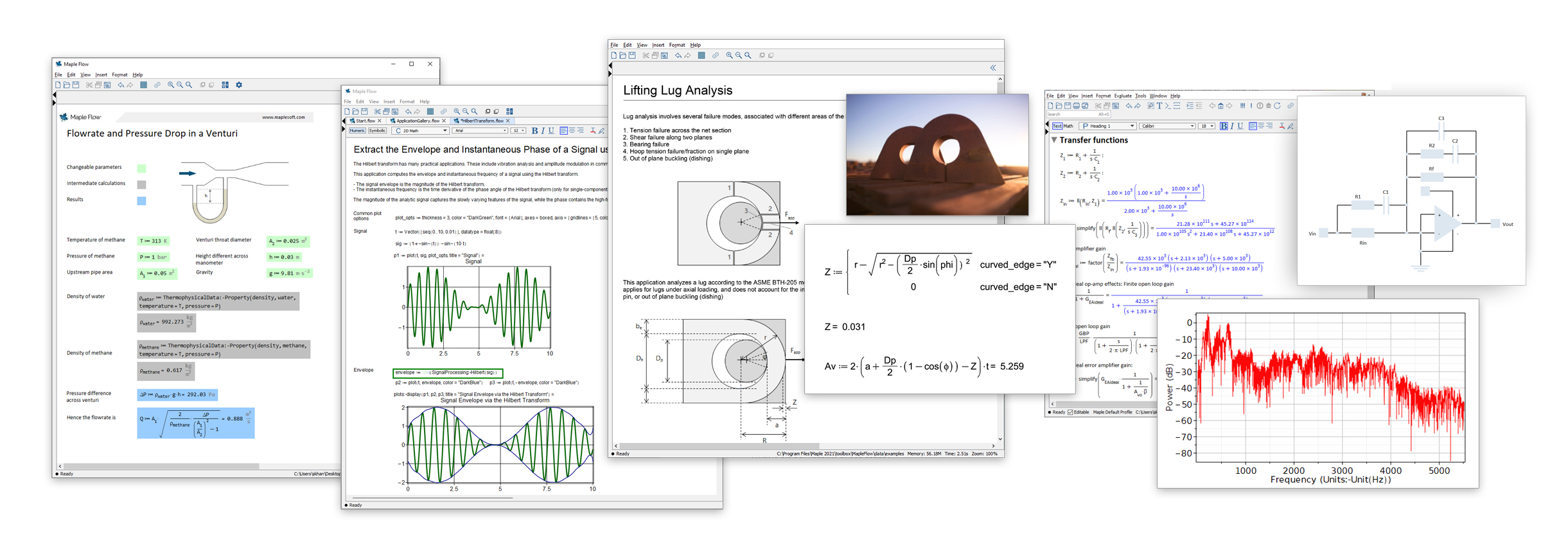Screen dimensions: 1568x556
Task: Click Insert Table grid in Lifting Lug toolbar
Action: [701, 55]
